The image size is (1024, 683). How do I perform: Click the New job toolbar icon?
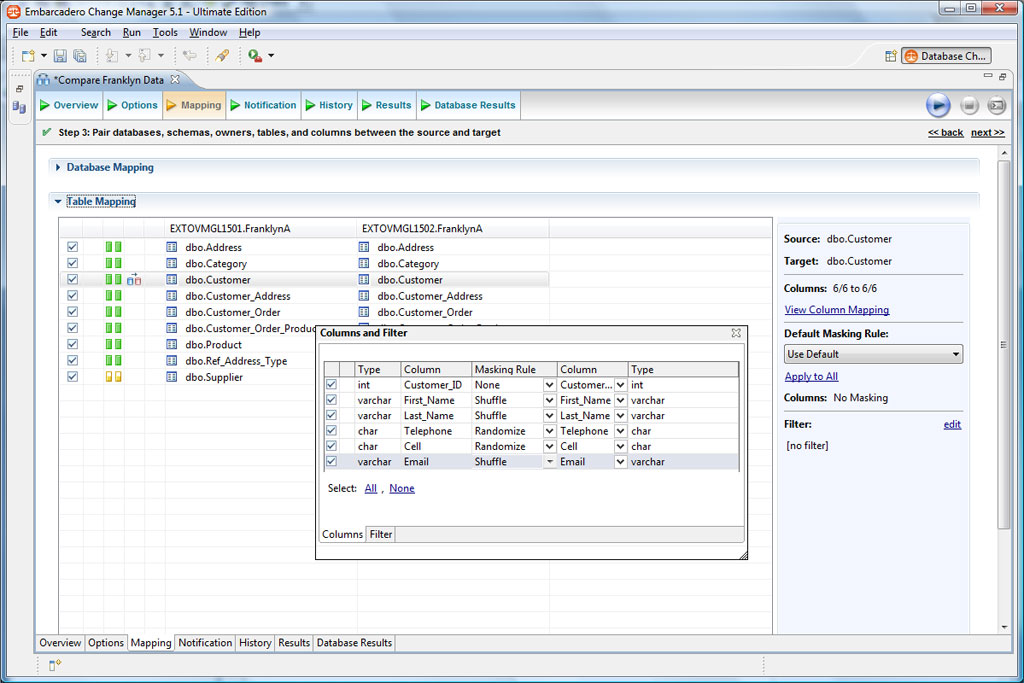pos(27,56)
